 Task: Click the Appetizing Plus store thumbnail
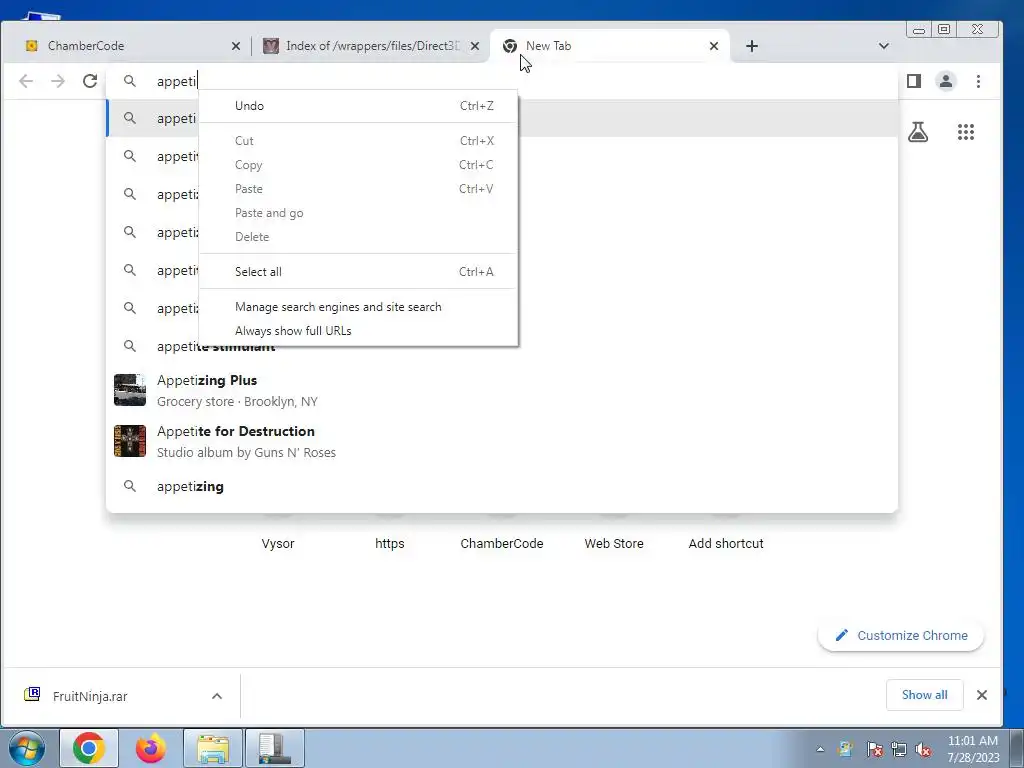coord(130,390)
